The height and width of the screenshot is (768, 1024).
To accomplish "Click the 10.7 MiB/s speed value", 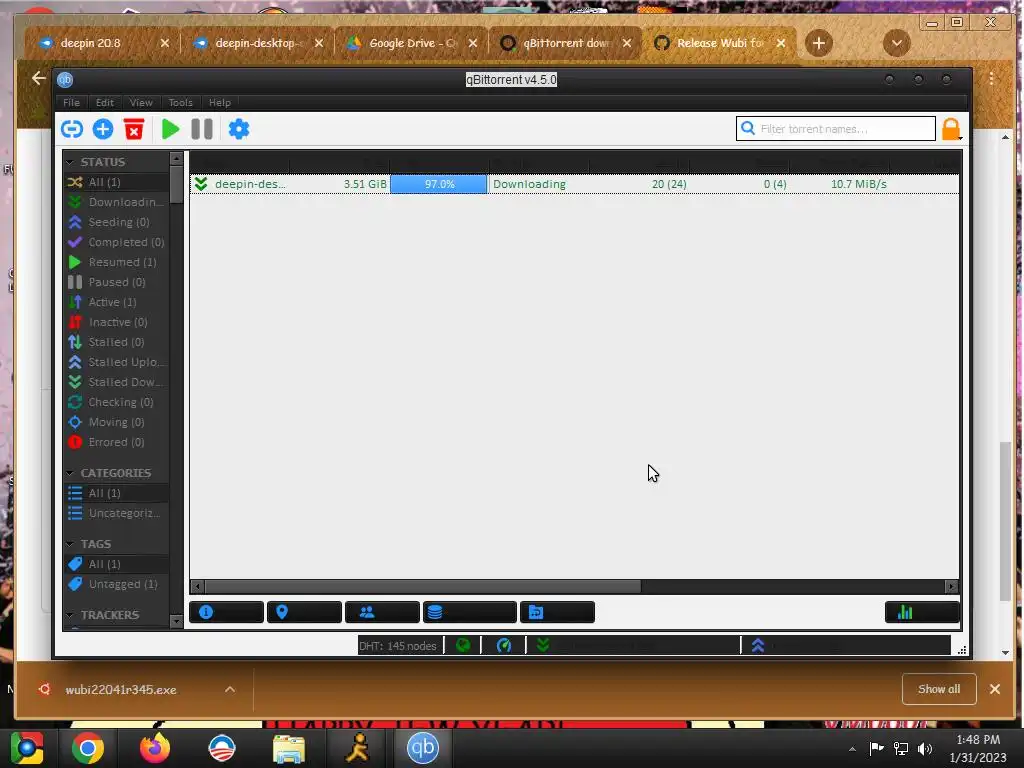I will tap(858, 184).
